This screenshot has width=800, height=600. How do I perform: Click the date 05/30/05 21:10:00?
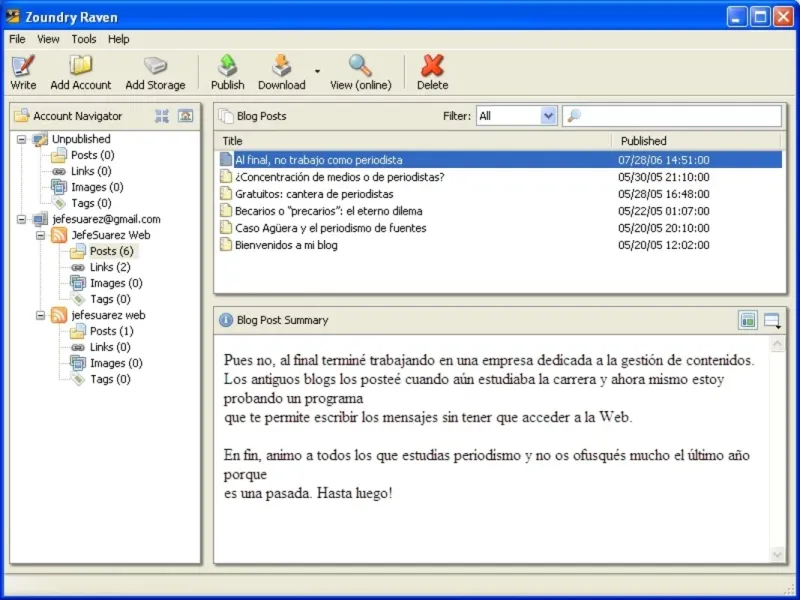click(663, 177)
